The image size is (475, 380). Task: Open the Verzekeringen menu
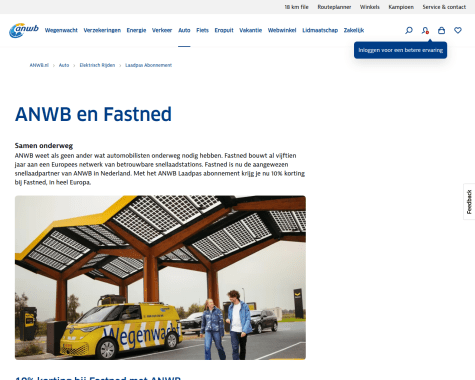coord(102,30)
